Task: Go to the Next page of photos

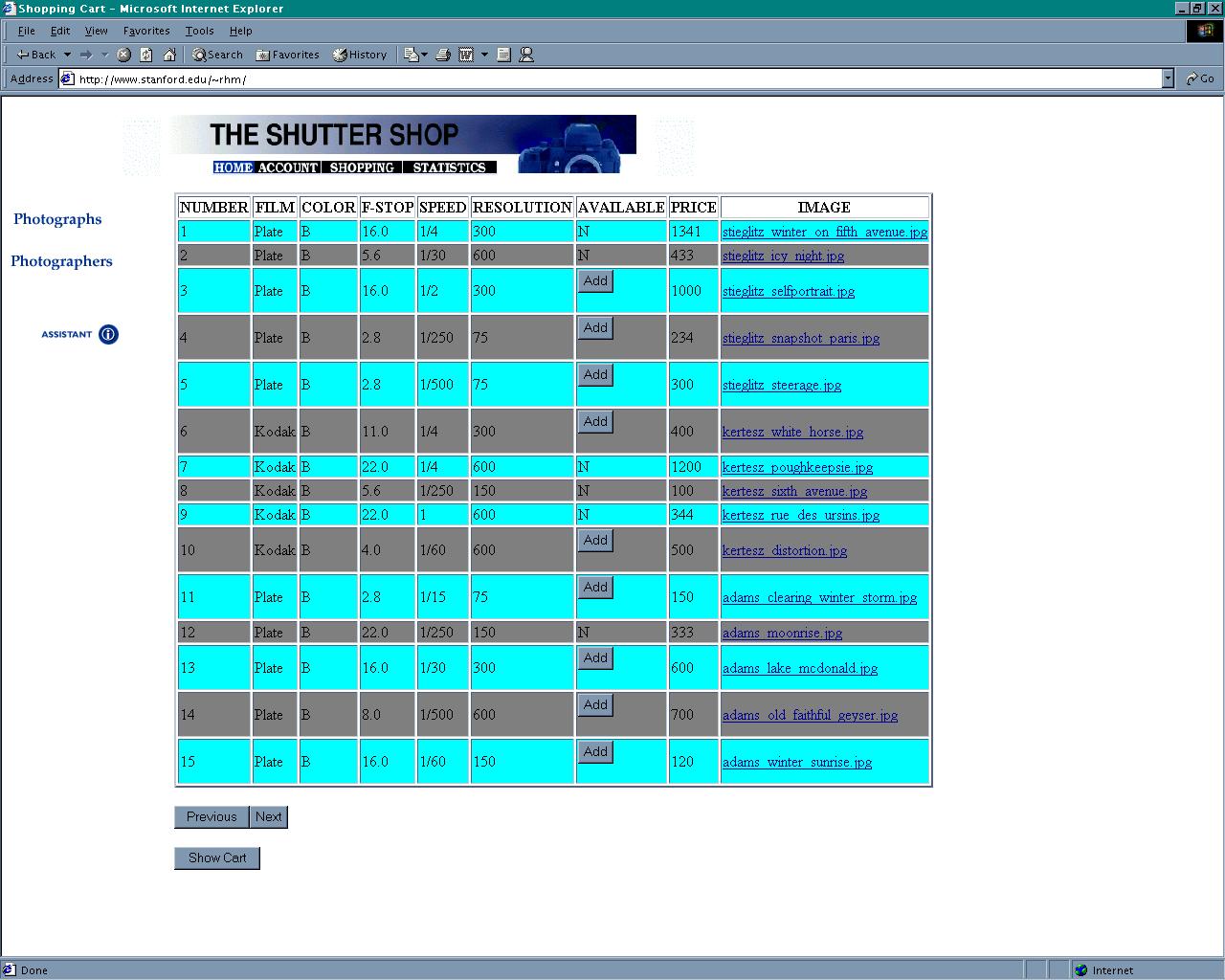Action: coord(268,816)
